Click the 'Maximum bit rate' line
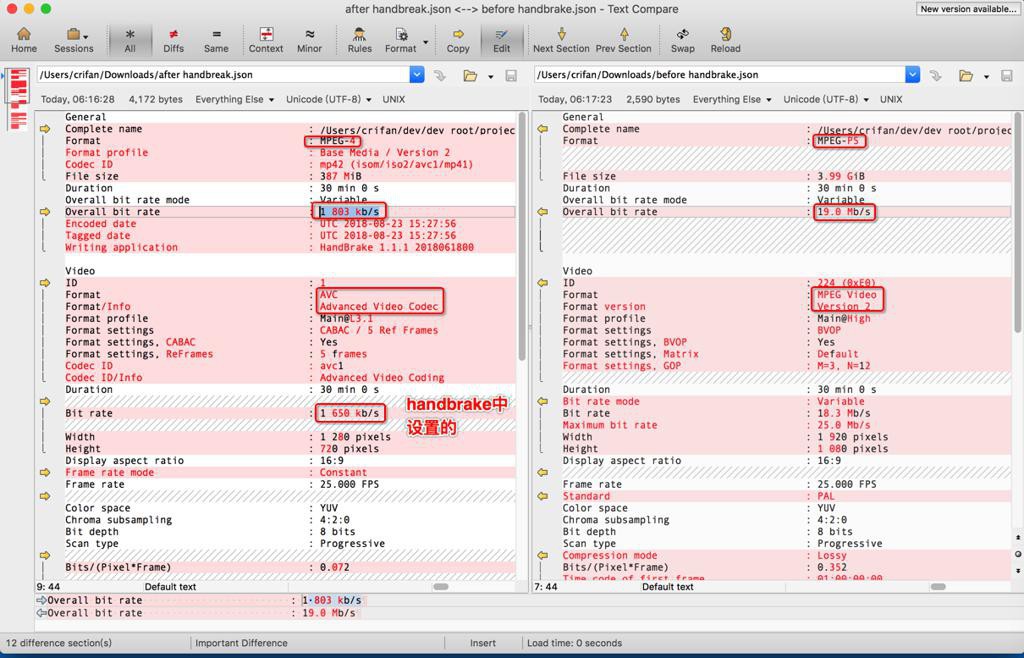This screenshot has height=658, width=1024. pyautogui.click(x=787, y=425)
